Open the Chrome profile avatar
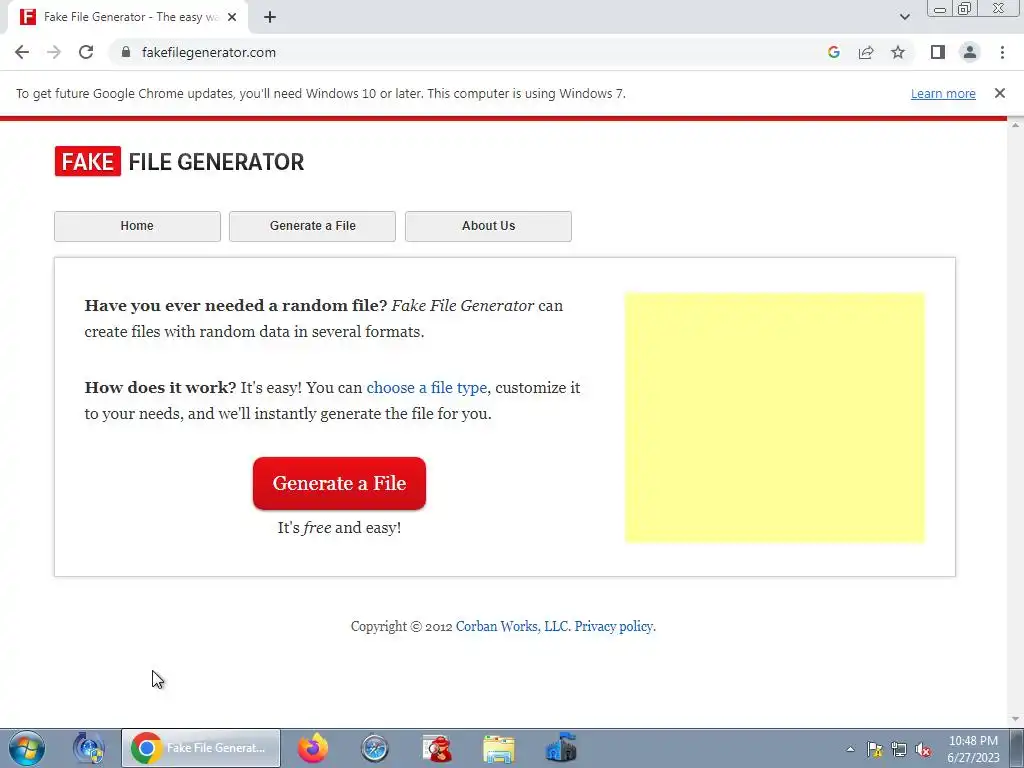The image size is (1024, 768). [970, 52]
